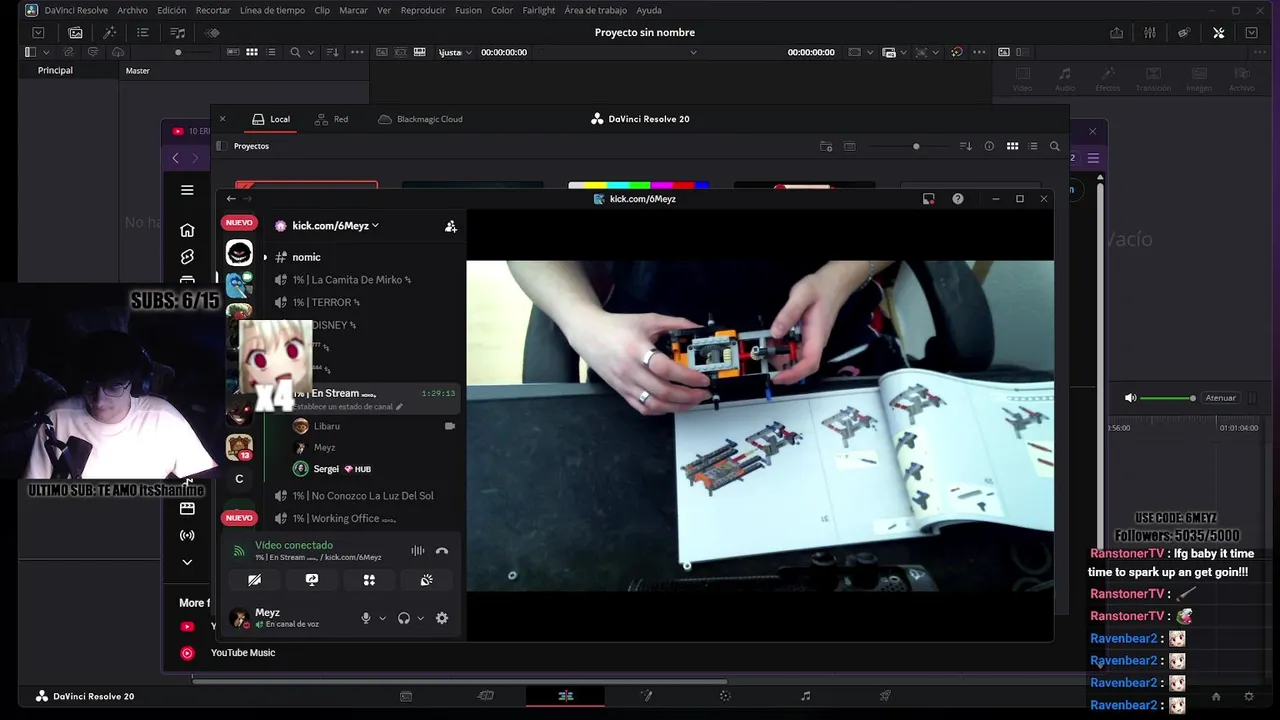Deafen Discord headphones
The image size is (1280, 720).
coord(404,618)
